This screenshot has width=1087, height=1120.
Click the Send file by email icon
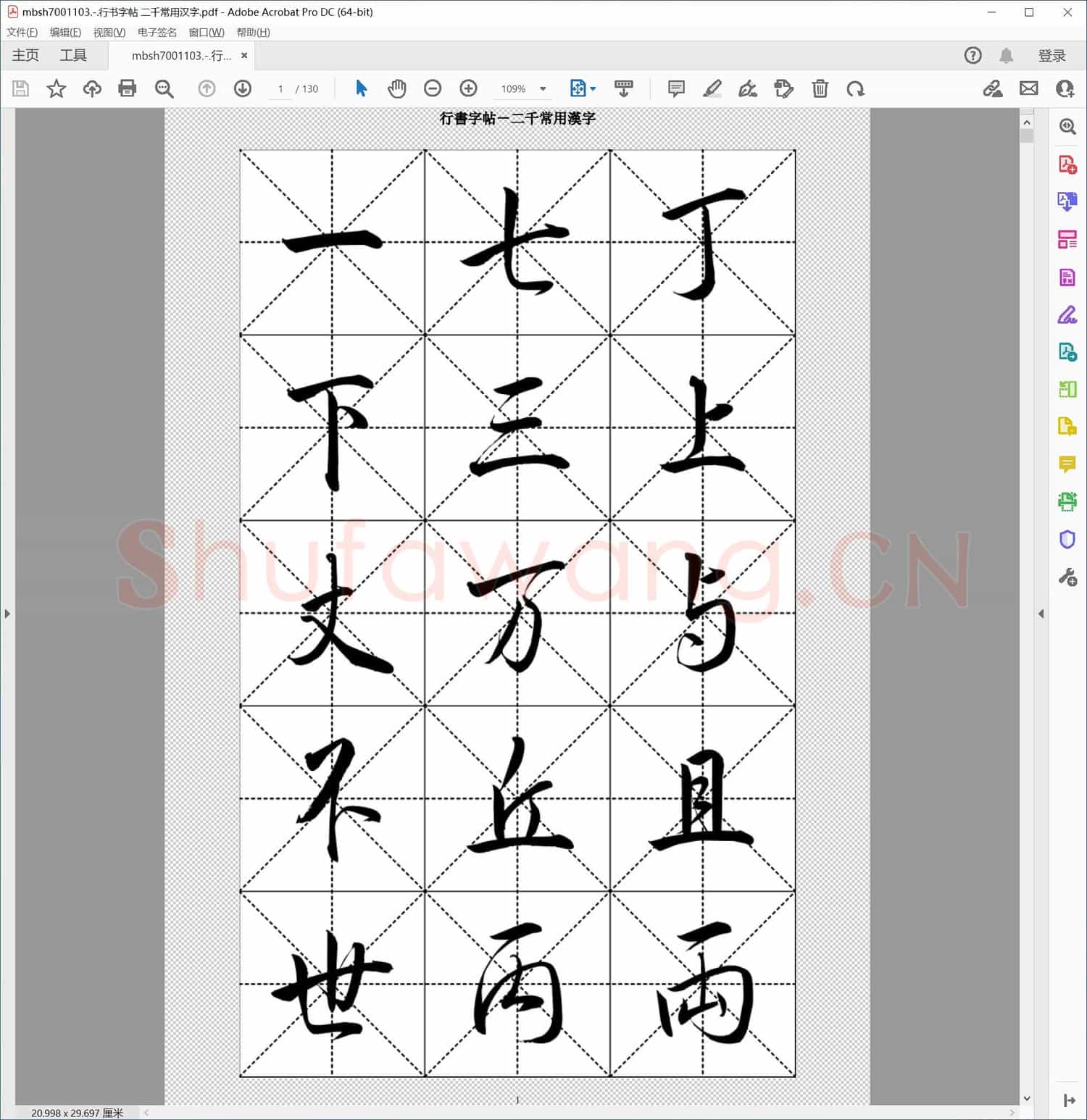click(1030, 88)
